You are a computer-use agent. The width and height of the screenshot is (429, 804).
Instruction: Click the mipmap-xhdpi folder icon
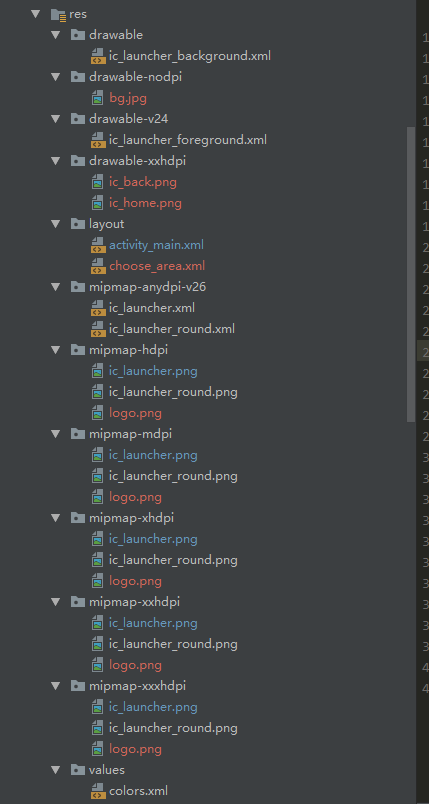(x=78, y=518)
